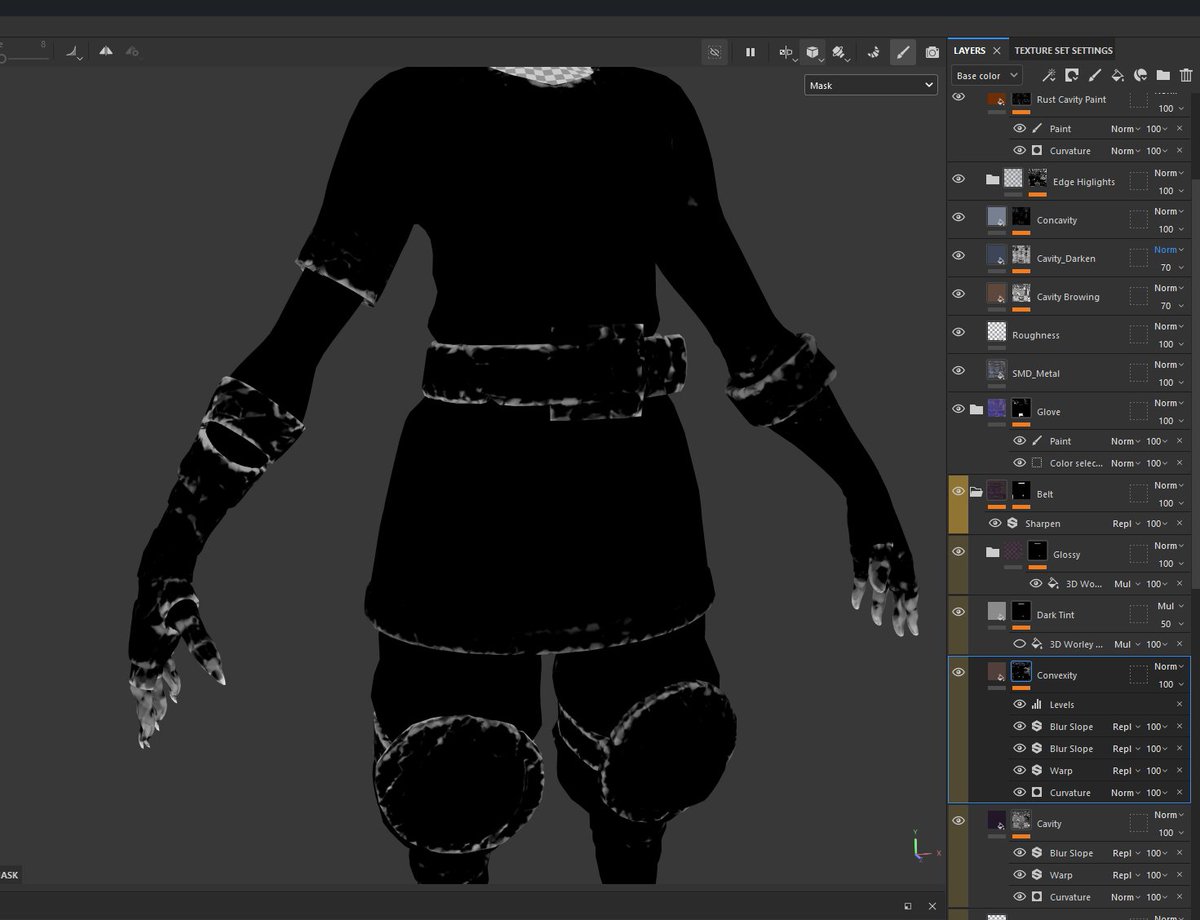Switch to the Texture Set Settings tab

pyautogui.click(x=1063, y=50)
